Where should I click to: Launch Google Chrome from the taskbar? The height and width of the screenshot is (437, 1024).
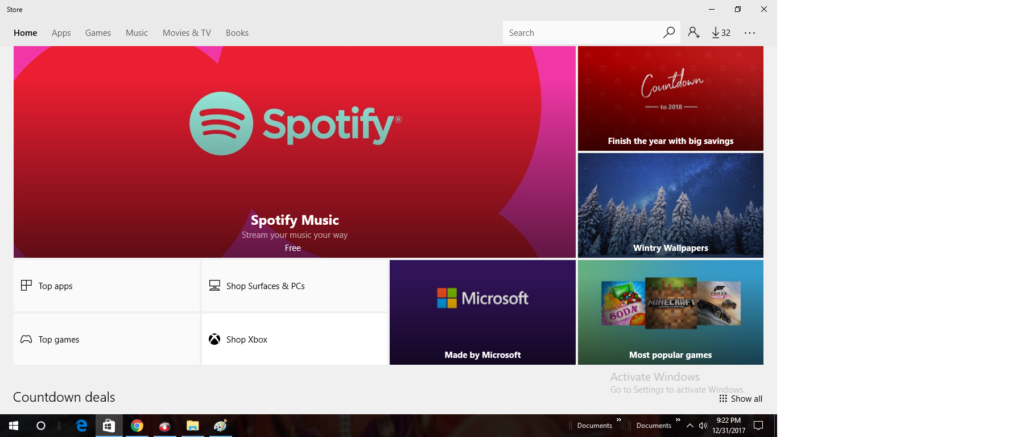(x=136, y=426)
